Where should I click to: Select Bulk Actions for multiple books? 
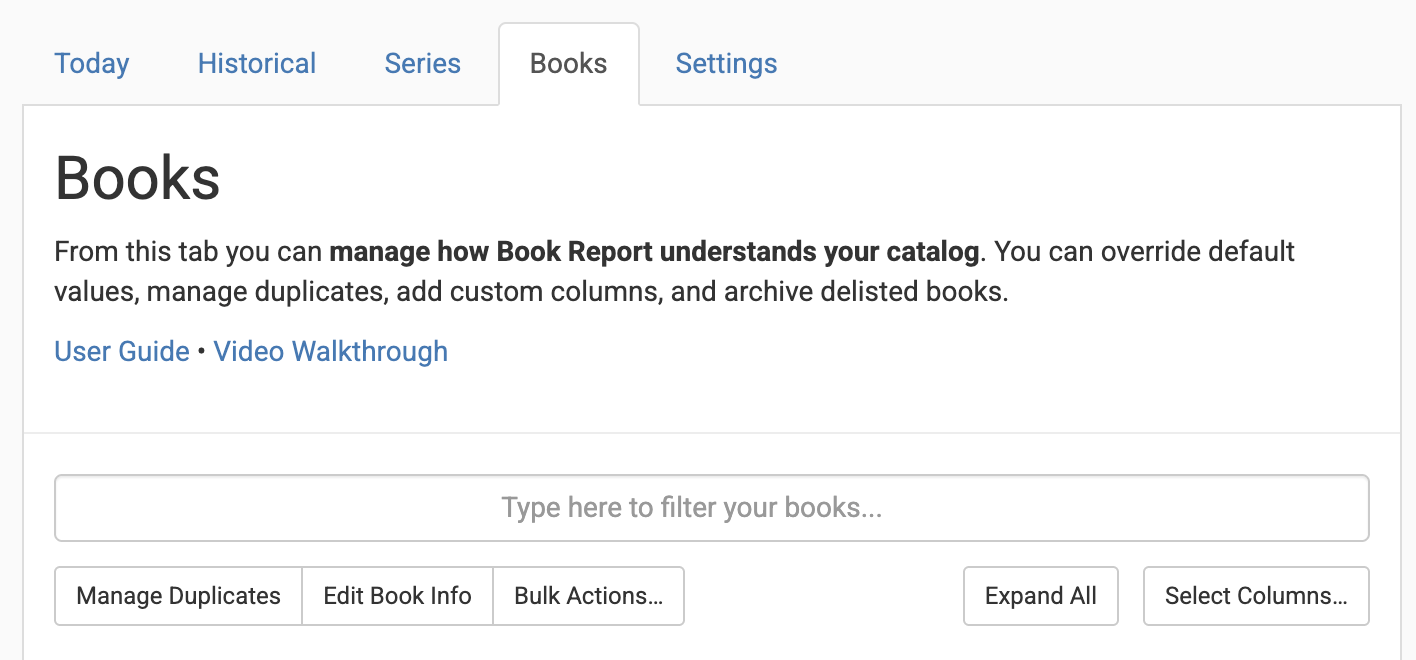point(588,595)
